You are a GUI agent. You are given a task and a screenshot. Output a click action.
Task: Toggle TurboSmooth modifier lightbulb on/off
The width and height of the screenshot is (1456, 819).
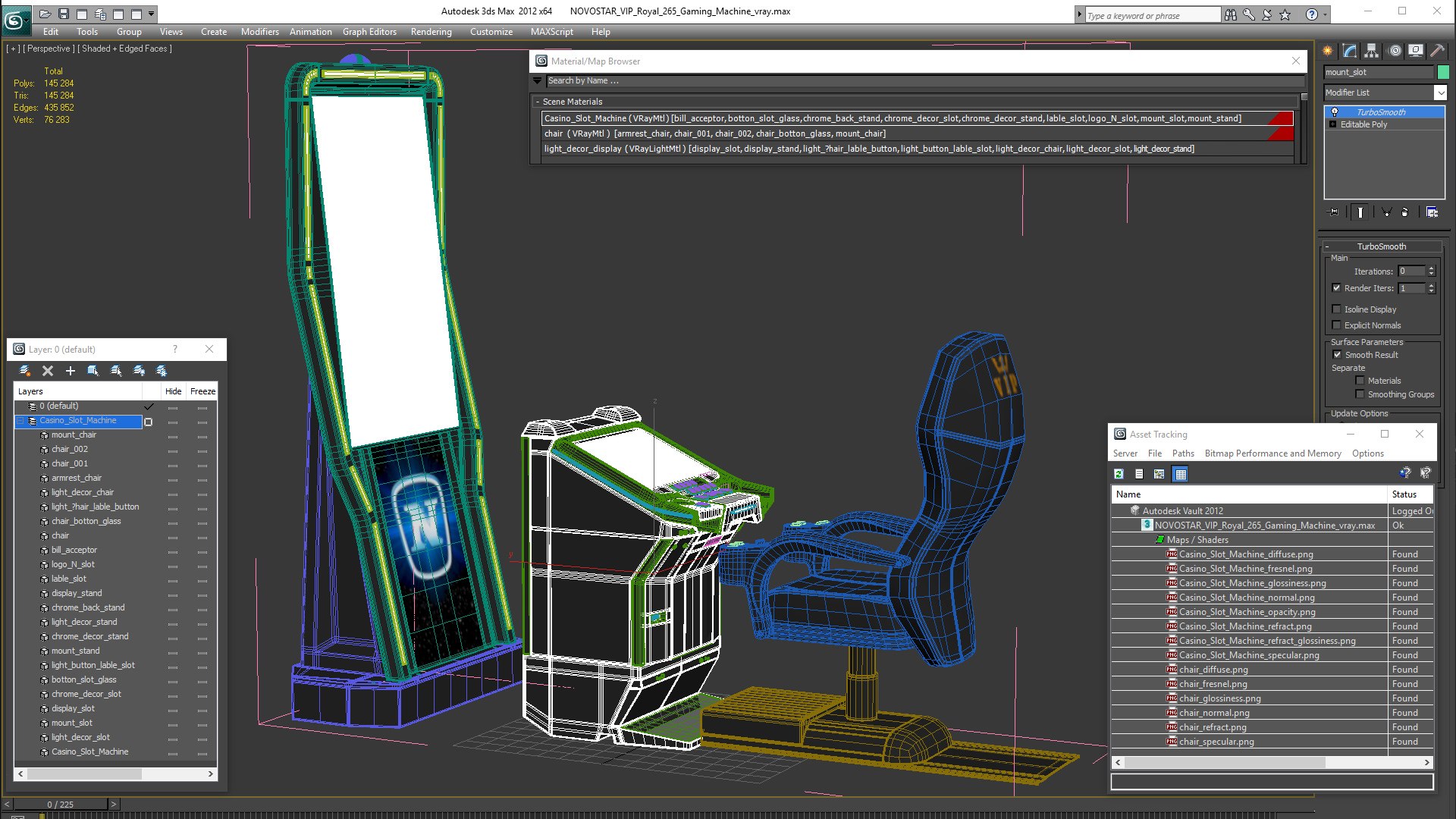(1335, 112)
